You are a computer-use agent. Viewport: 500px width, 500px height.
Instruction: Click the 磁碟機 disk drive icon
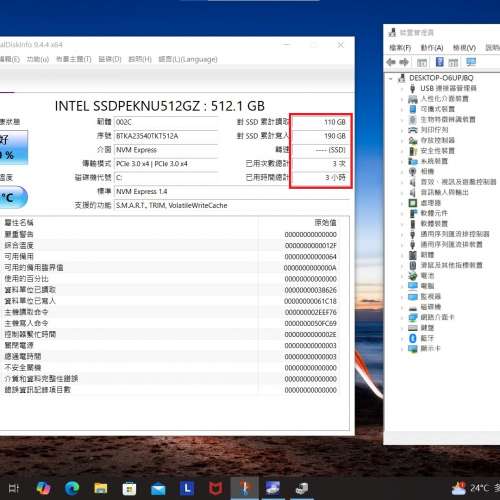point(413,308)
